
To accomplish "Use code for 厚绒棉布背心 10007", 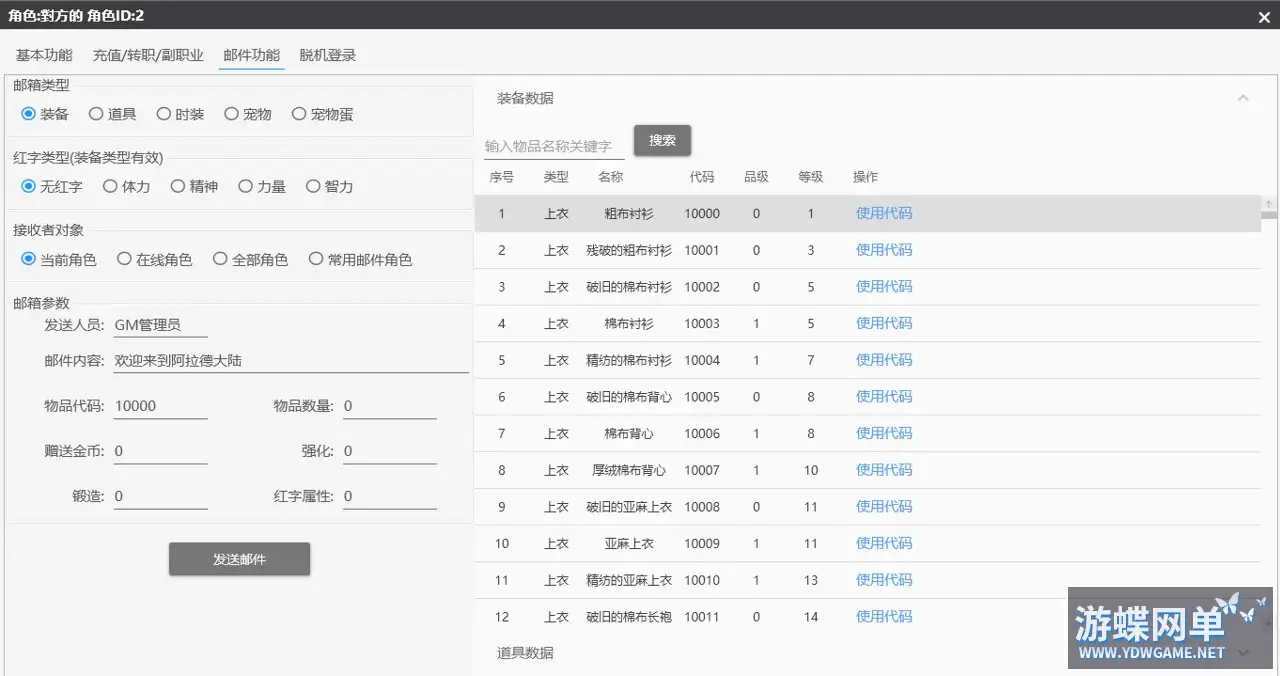I will point(884,470).
